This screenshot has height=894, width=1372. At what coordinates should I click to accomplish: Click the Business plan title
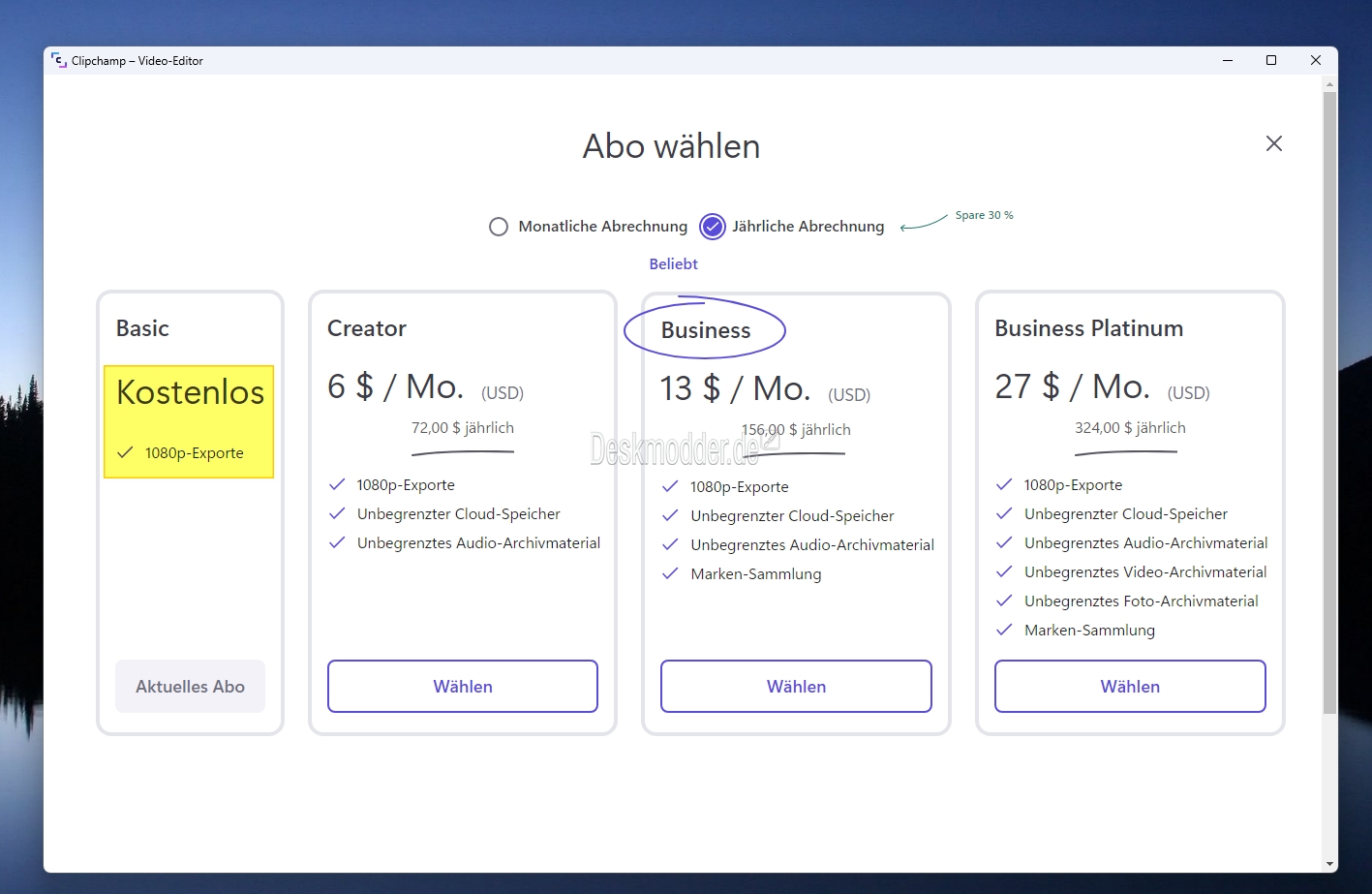coord(706,330)
